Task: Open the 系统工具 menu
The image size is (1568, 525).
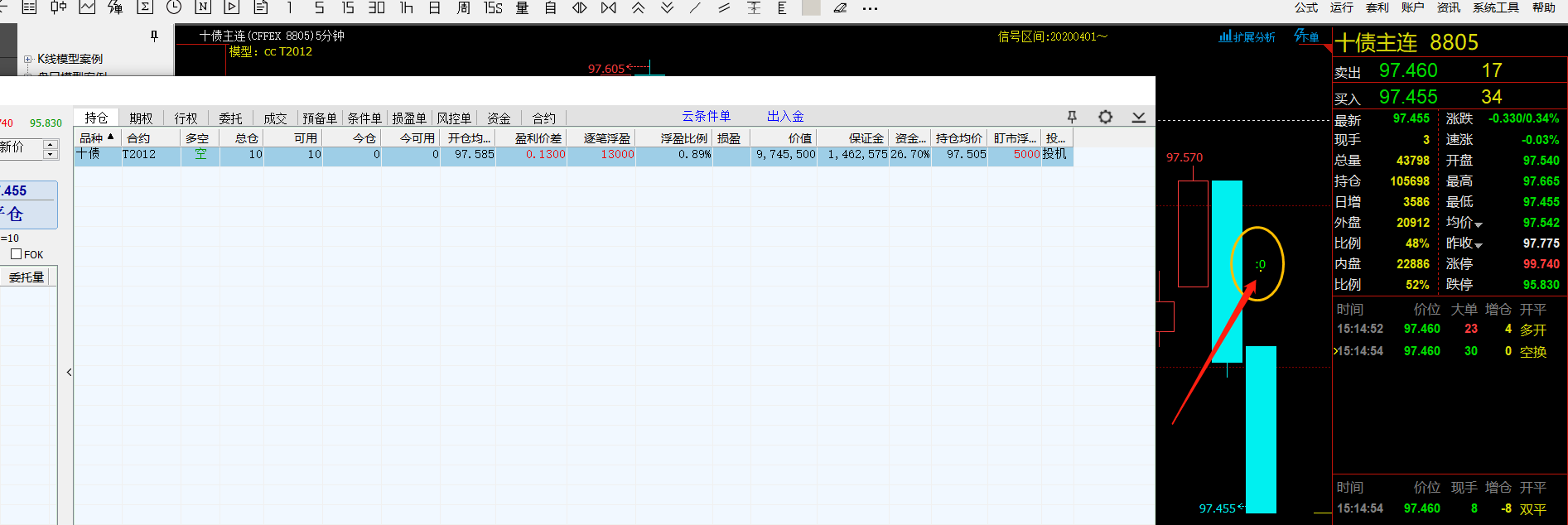Action: 1495,7
